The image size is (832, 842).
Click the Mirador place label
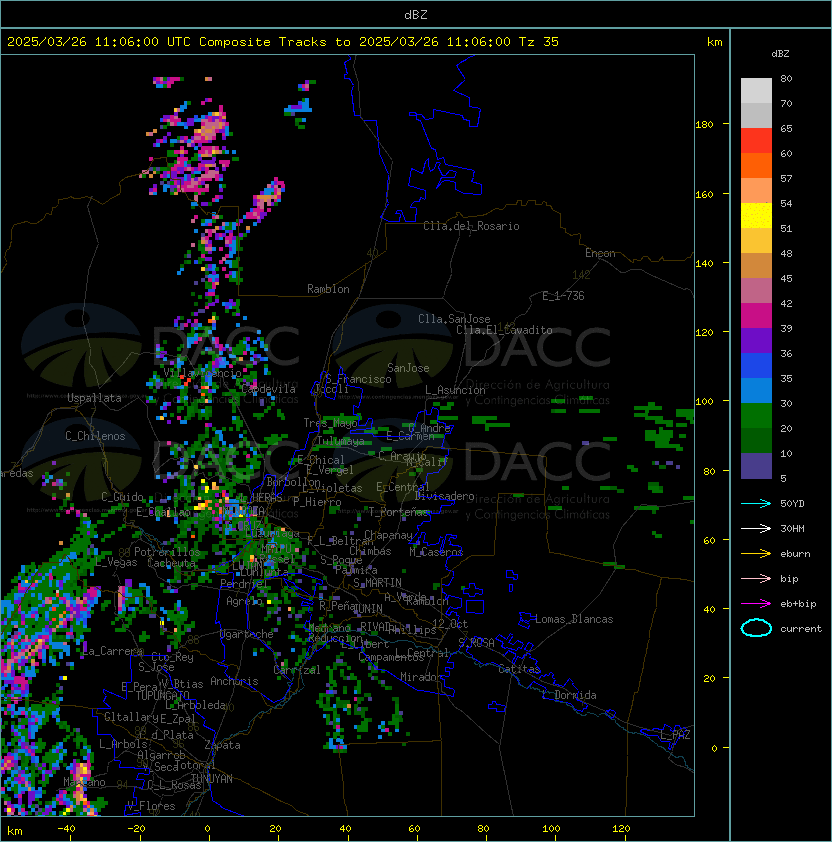[421, 677]
